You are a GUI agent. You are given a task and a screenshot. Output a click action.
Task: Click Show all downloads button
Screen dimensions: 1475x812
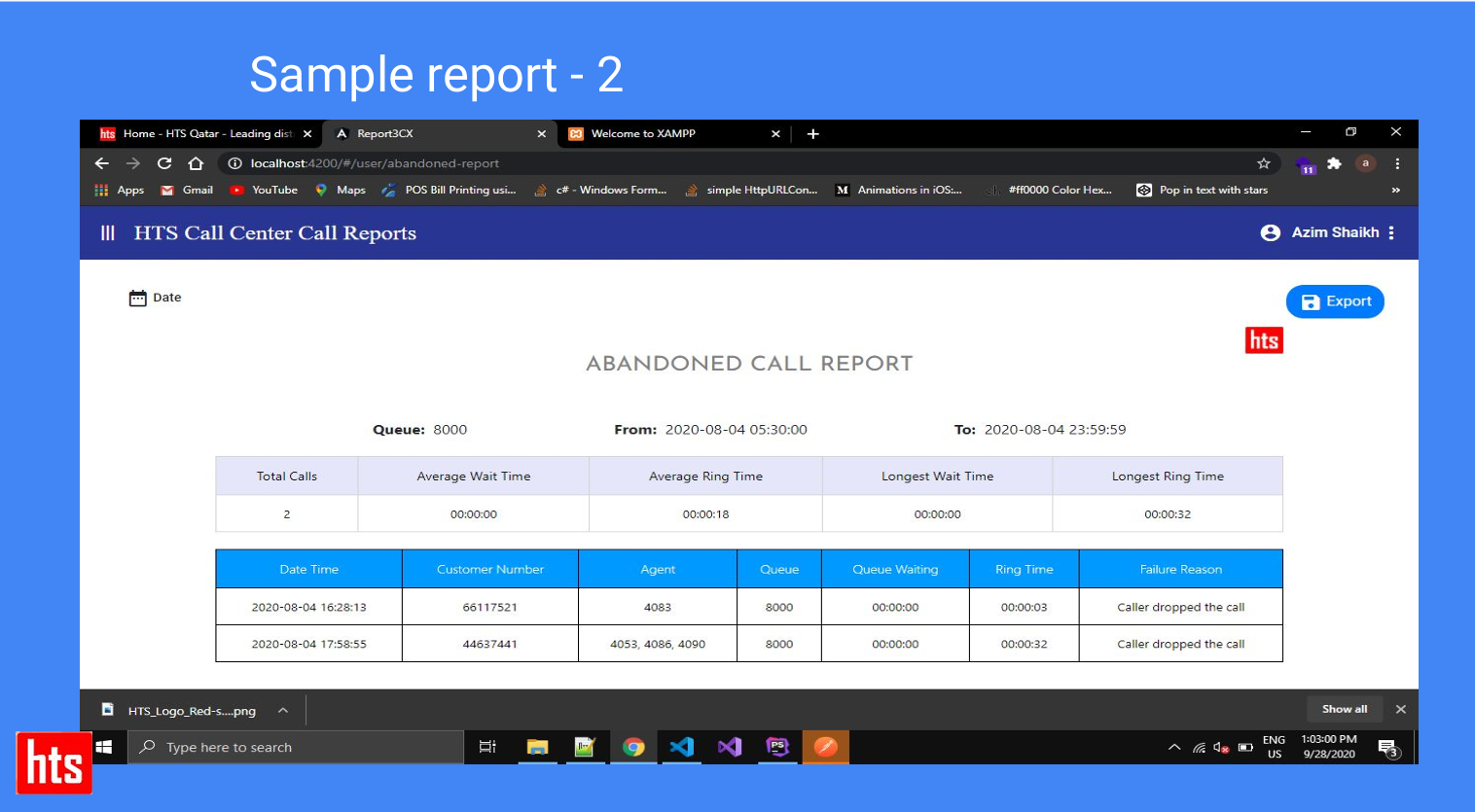tap(1344, 710)
